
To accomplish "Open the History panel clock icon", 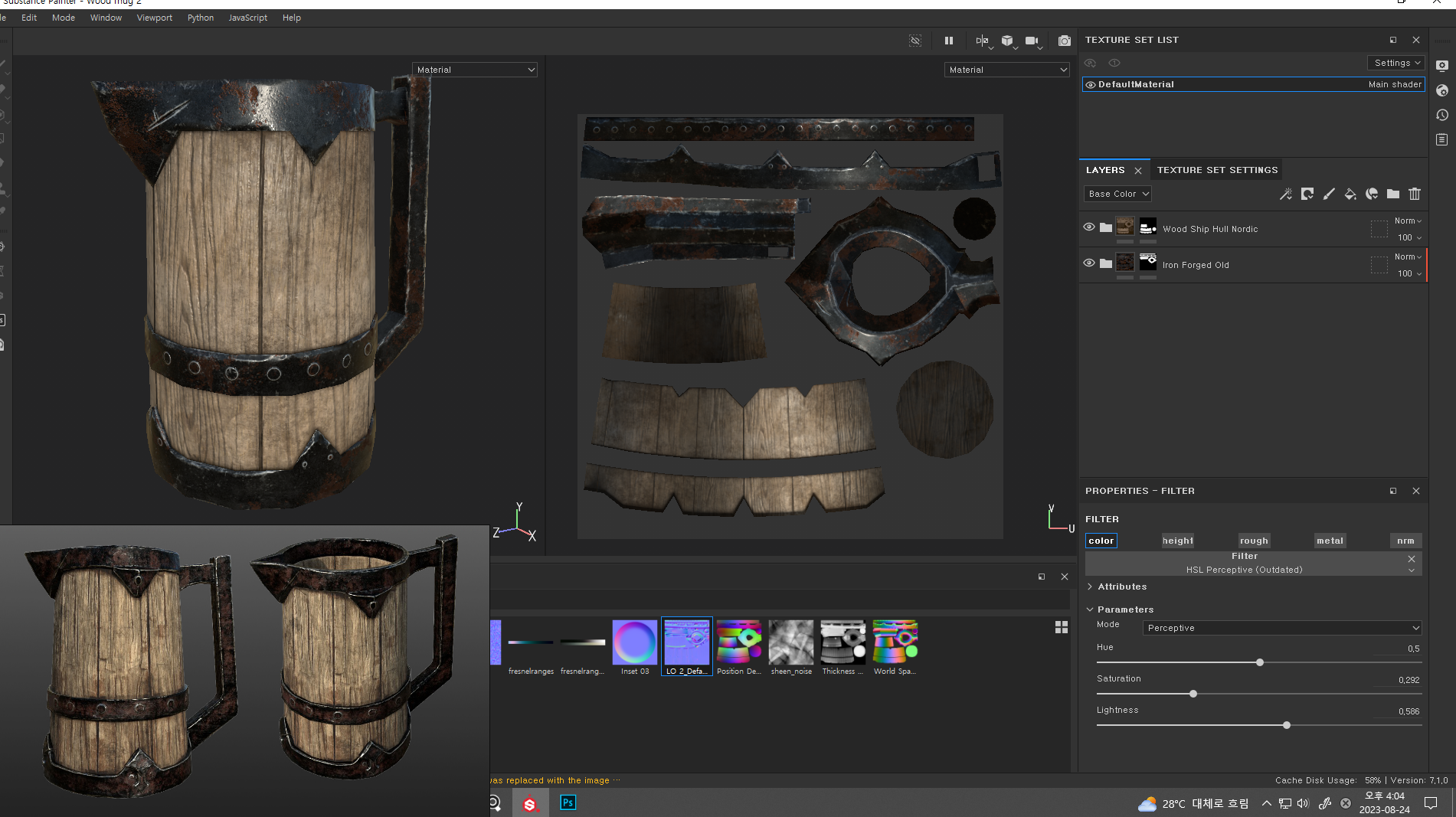I will 1442,115.
